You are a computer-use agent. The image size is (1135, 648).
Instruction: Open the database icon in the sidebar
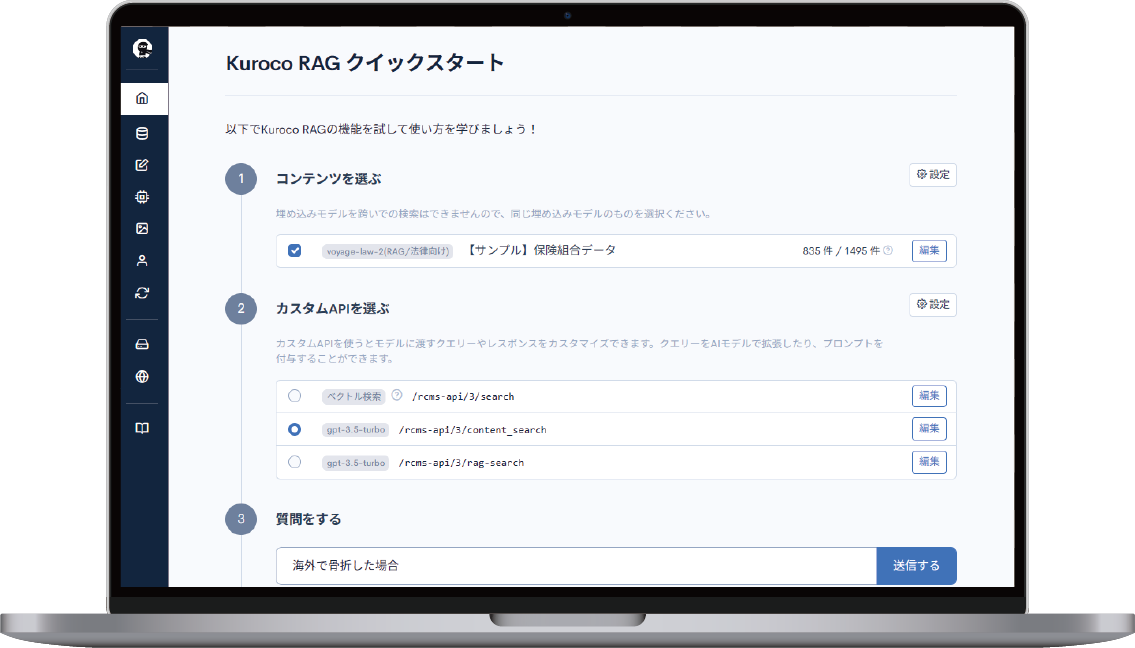pos(143,133)
